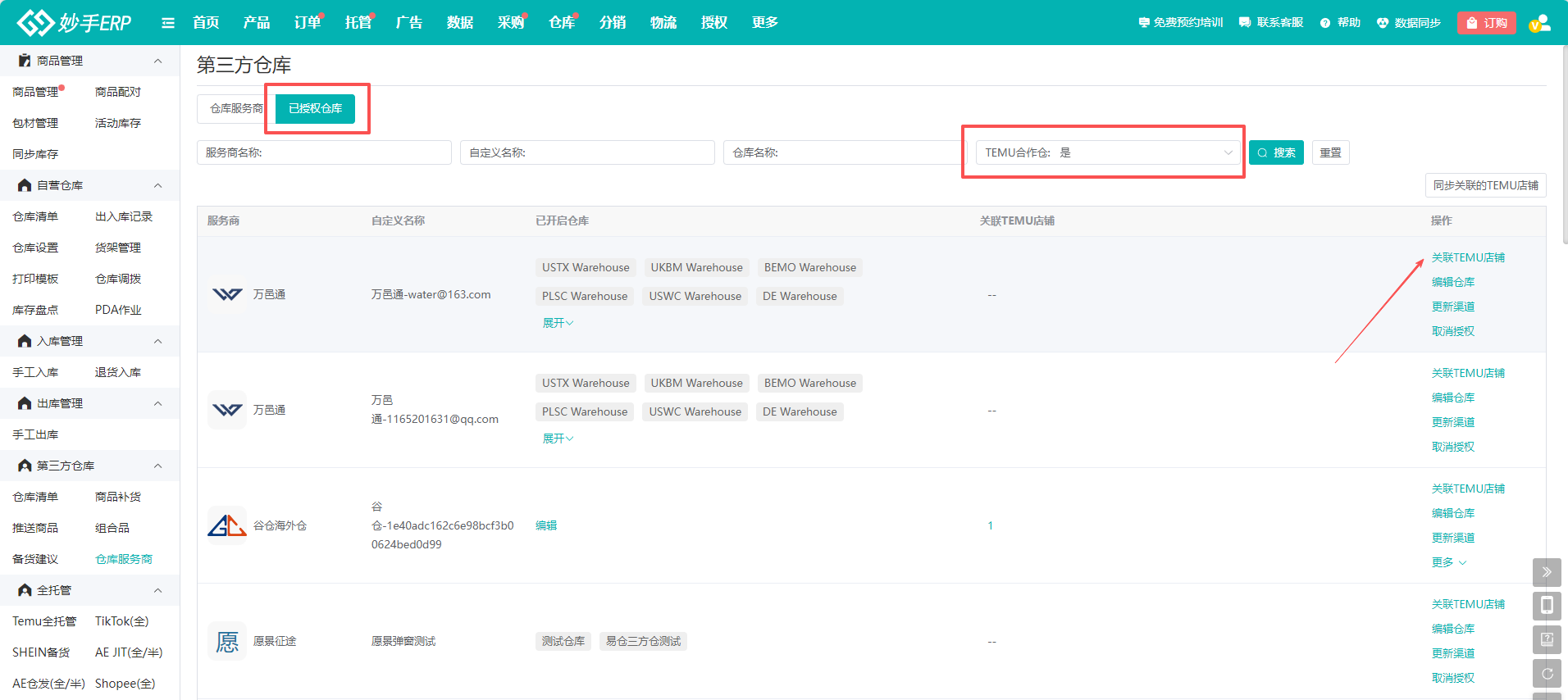The width and height of the screenshot is (1568, 700).
Task: Click 关联TEMU店铺 link in first row
Action: coord(1468,257)
